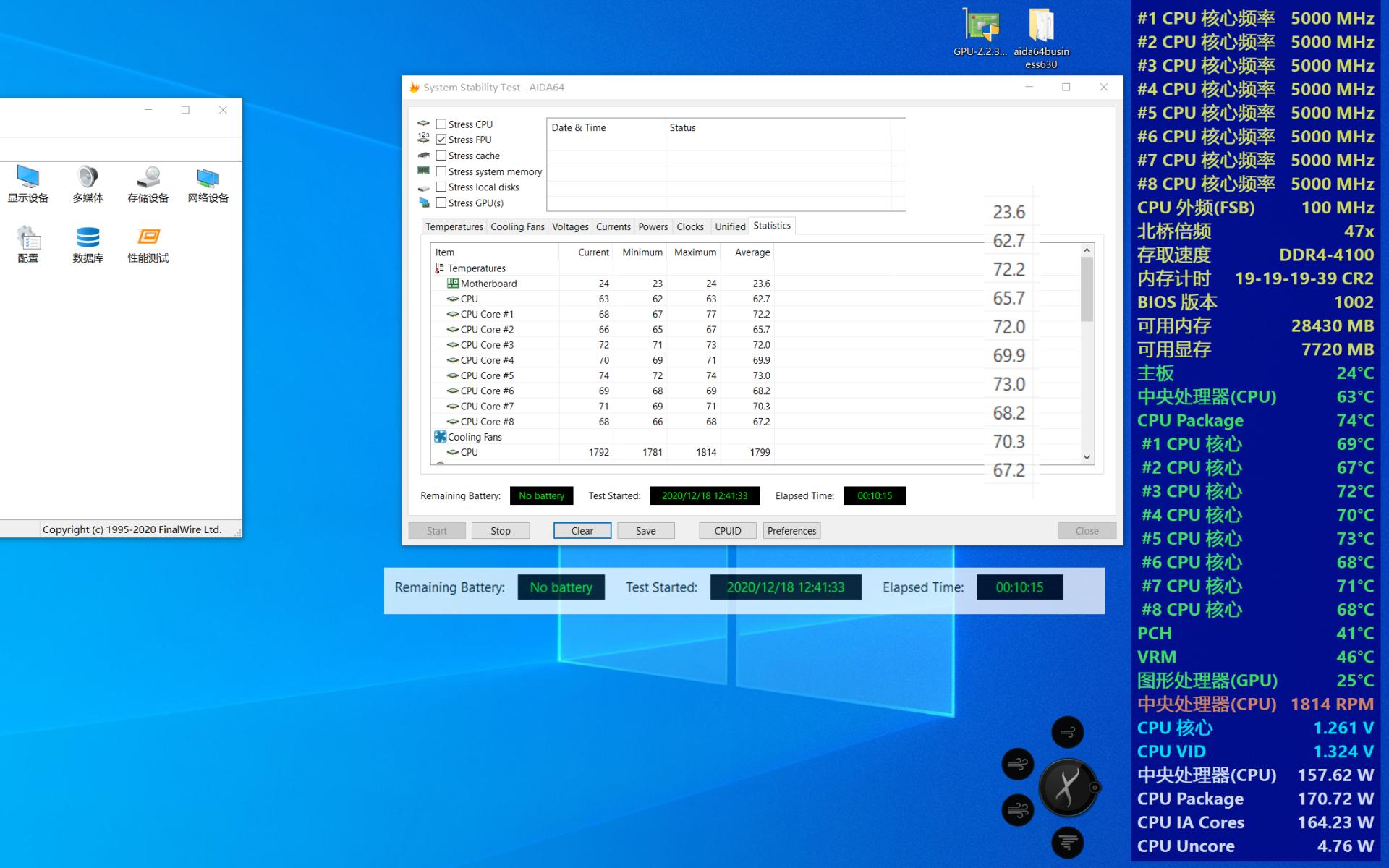
Task: Switch to the Voltages tab
Action: pyautogui.click(x=570, y=227)
